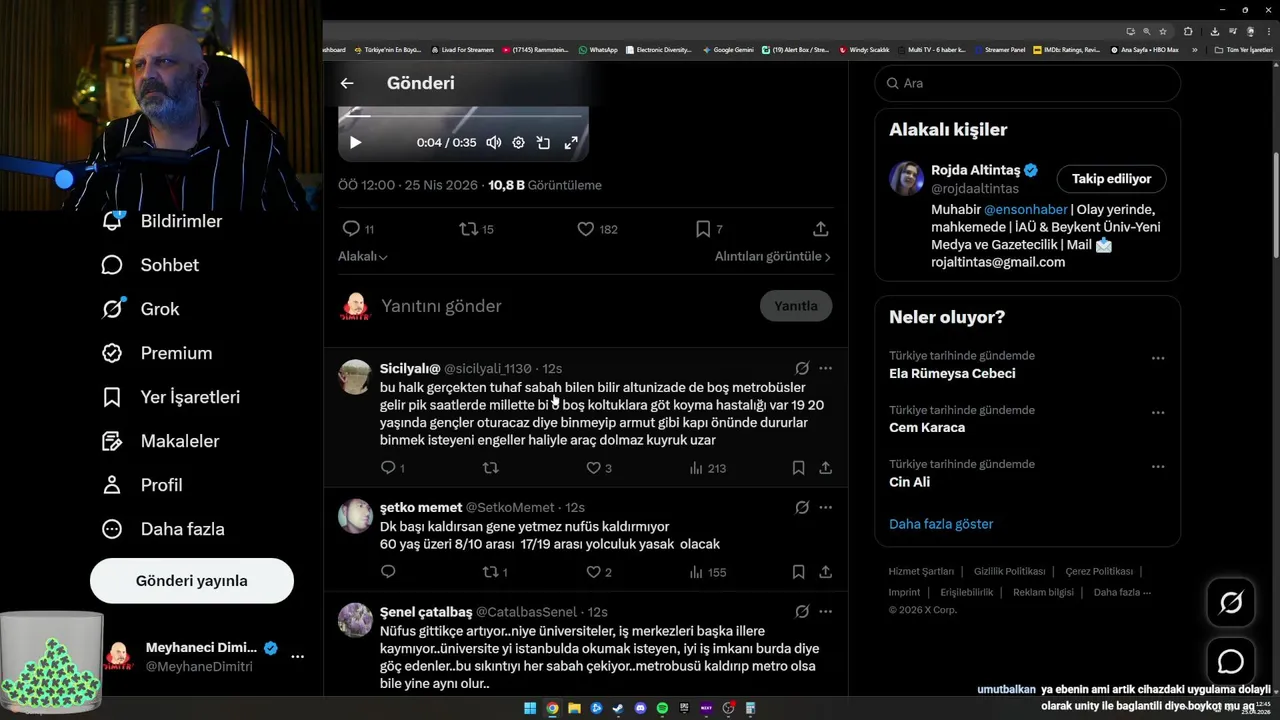Open account menu dots beside Meyhaneci Dimitri
The width and height of the screenshot is (1280, 720).
(297, 657)
